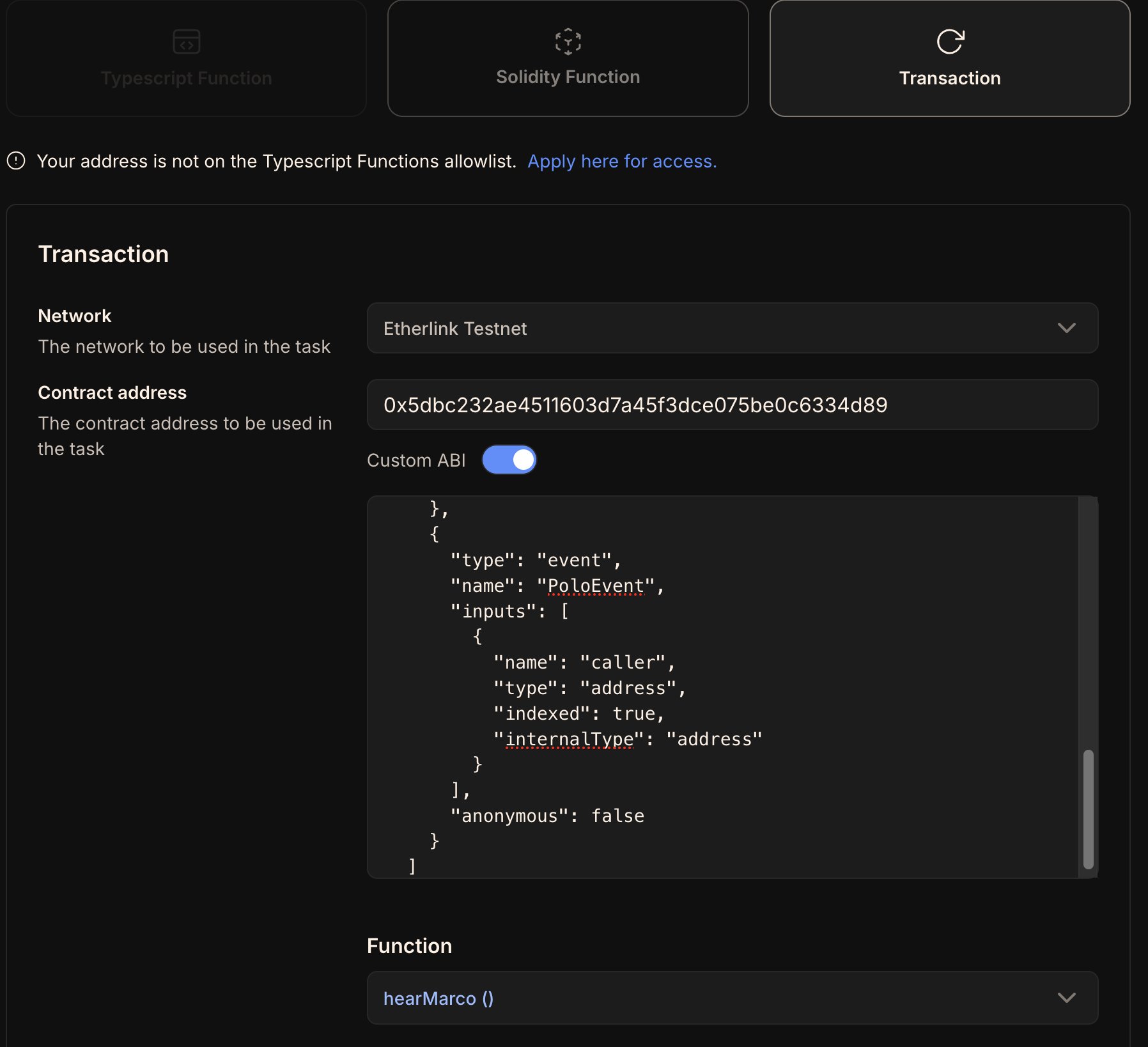This screenshot has height=1047, width=1148.
Task: Select the Typescript Function tab
Action: pyautogui.click(x=186, y=58)
